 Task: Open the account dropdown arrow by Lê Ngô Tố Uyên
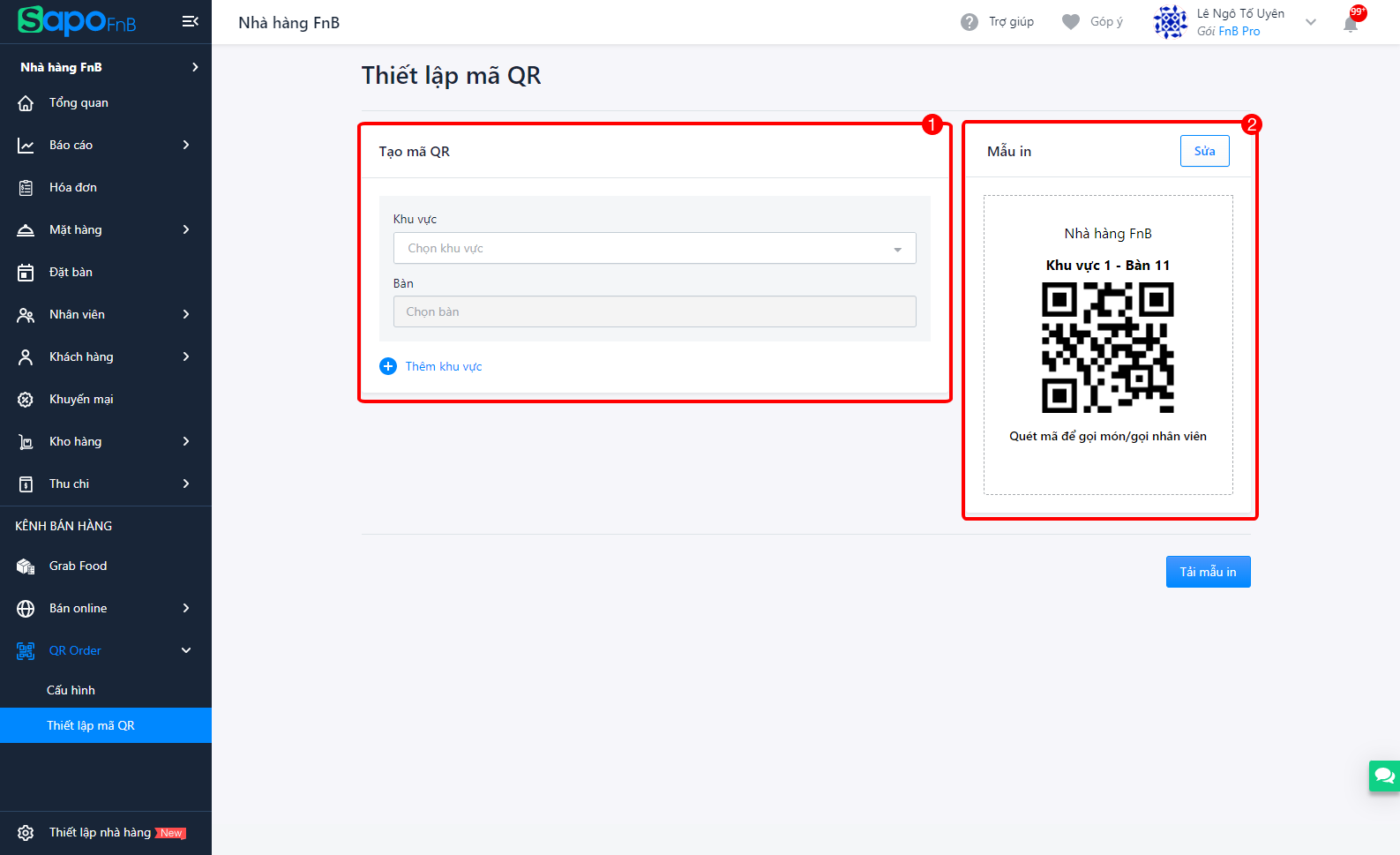click(1311, 22)
